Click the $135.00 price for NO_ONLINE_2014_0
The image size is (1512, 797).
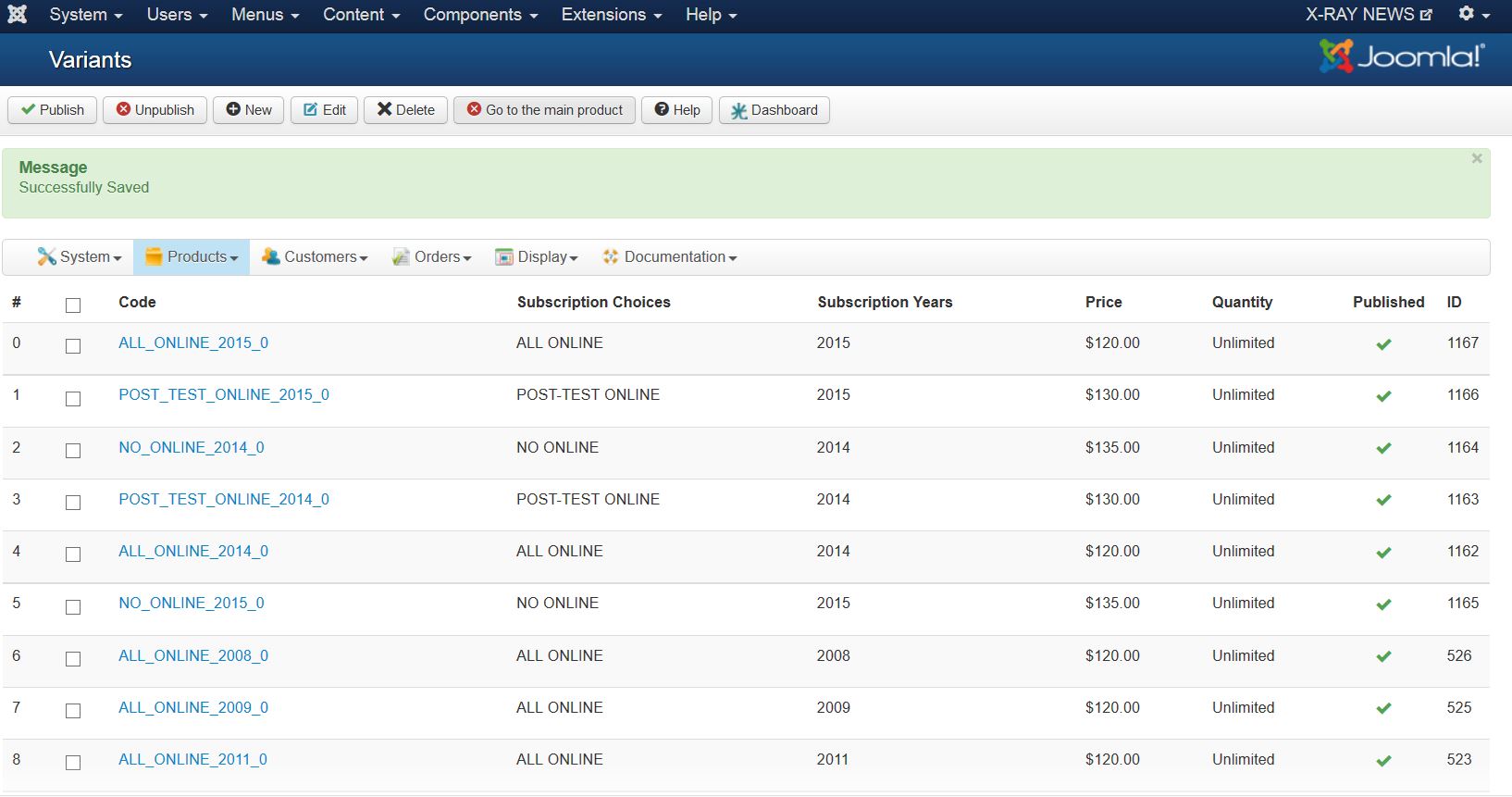coord(1112,448)
